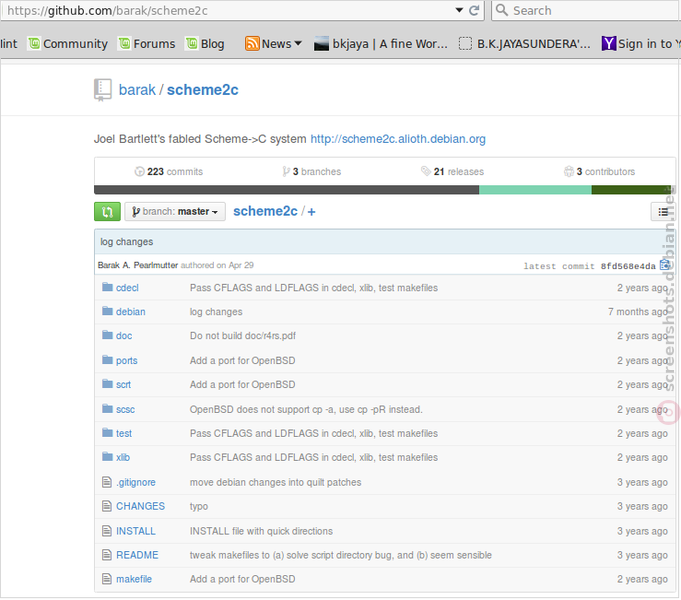Open the README file
Image resolution: width=681 pixels, height=600 pixels.
click(137, 555)
